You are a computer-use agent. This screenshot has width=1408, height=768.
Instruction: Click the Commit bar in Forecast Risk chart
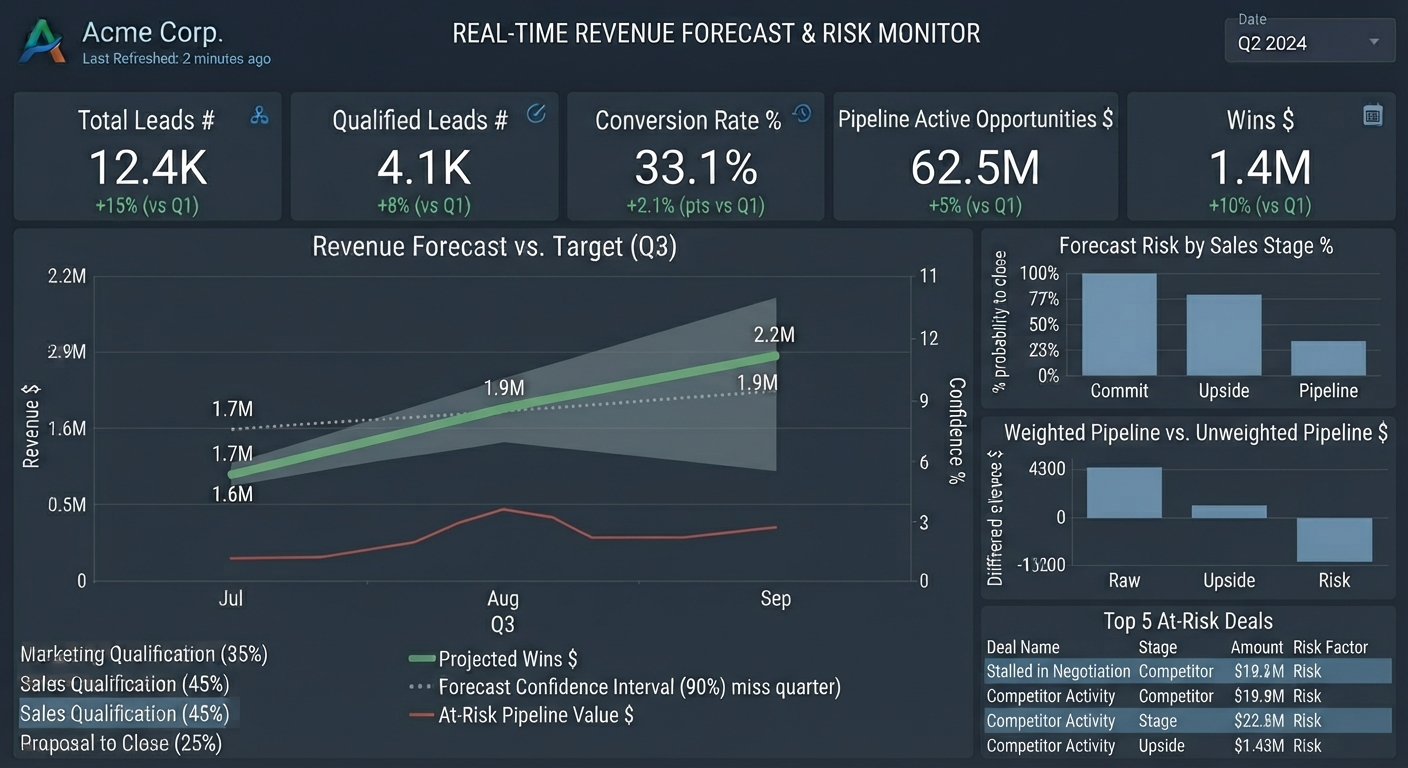tap(1119, 324)
